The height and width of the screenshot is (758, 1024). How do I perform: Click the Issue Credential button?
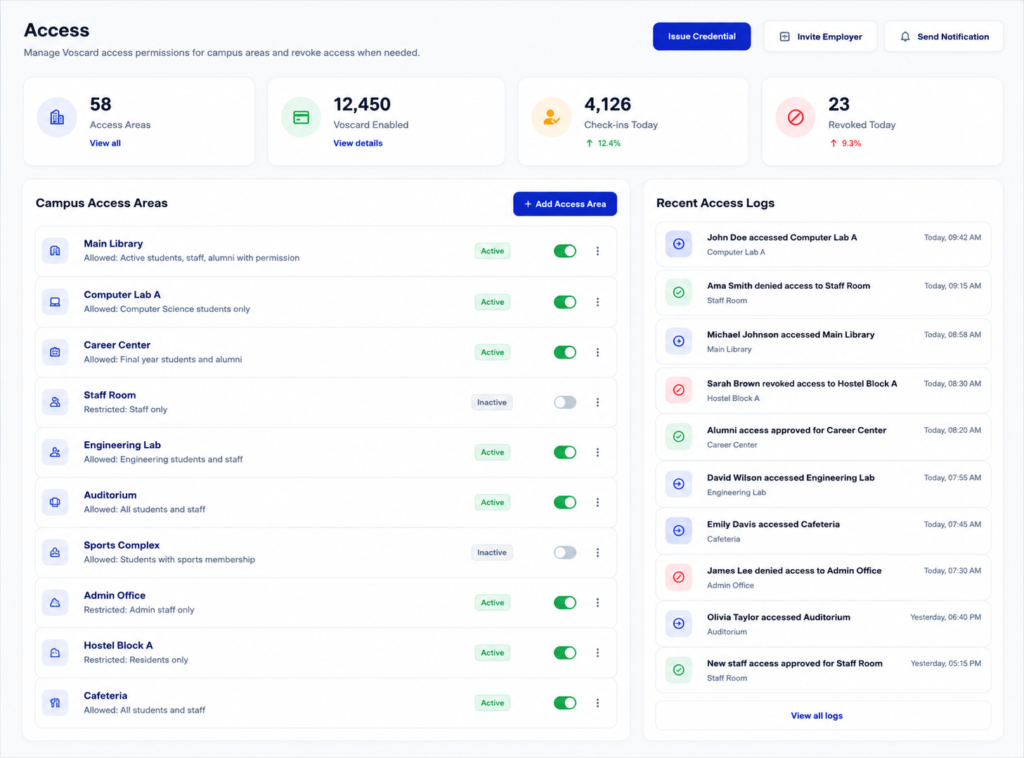(701, 37)
